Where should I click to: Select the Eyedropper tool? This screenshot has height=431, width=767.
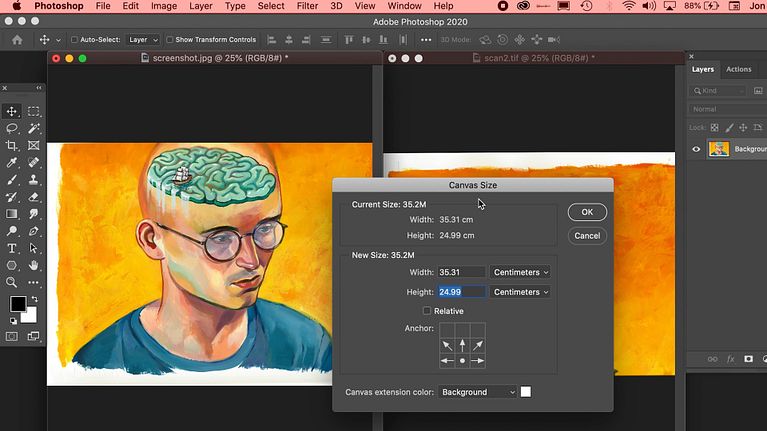click(x=12, y=163)
